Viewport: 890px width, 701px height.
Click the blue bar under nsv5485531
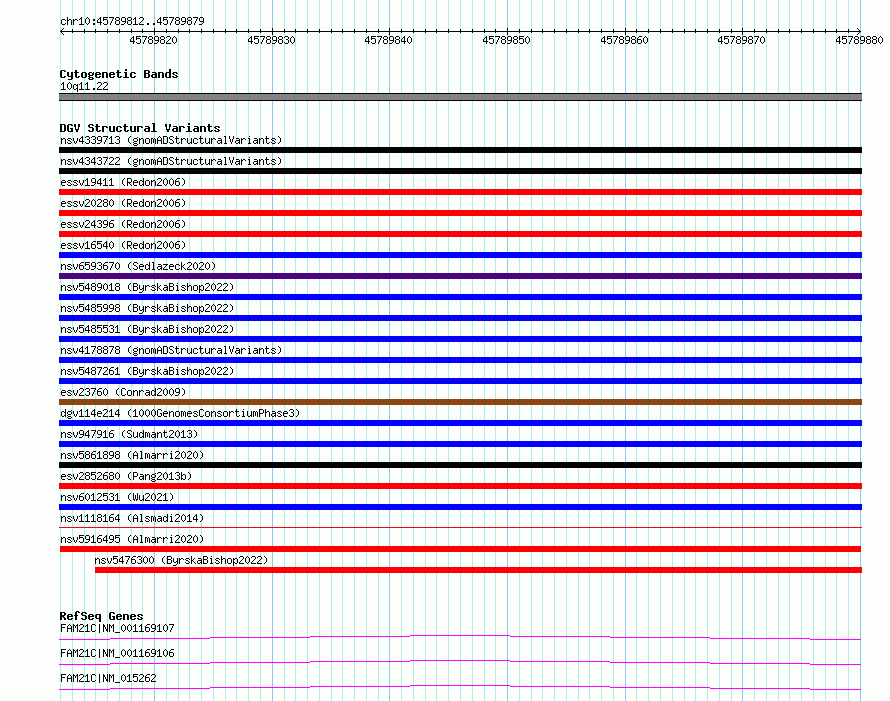pyautogui.click(x=460, y=339)
